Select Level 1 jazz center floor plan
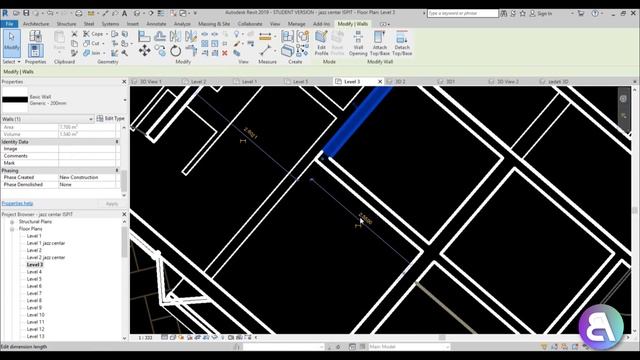The width and height of the screenshot is (640, 360). click(46, 243)
